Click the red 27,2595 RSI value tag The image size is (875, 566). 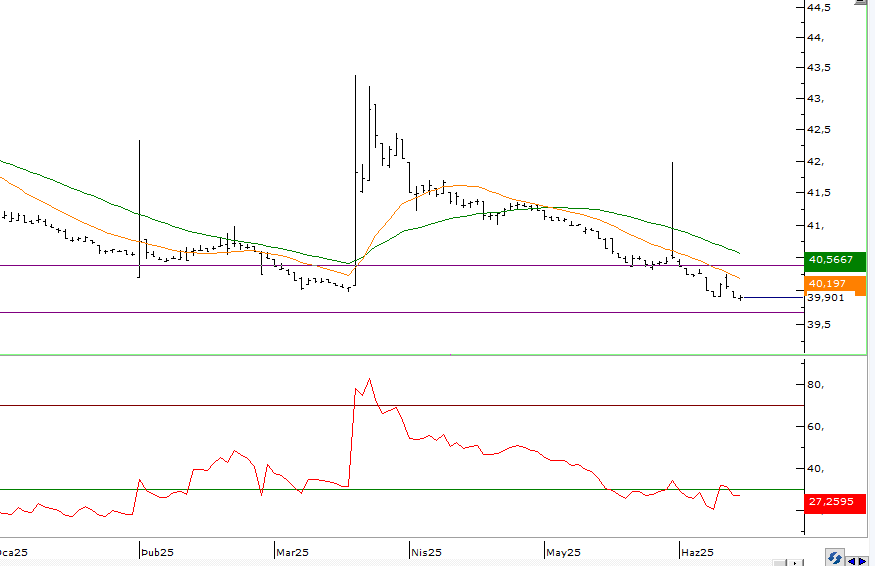pos(835,502)
